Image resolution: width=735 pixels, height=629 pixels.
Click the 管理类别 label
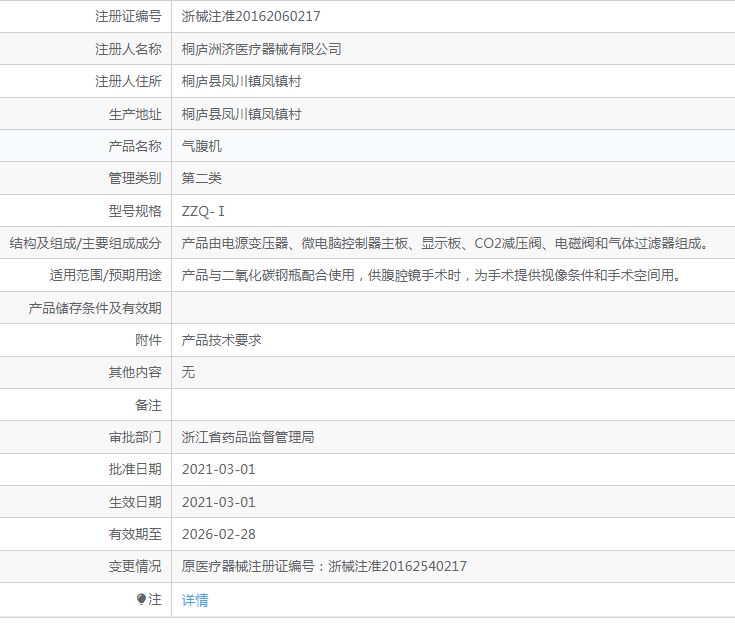point(135,179)
